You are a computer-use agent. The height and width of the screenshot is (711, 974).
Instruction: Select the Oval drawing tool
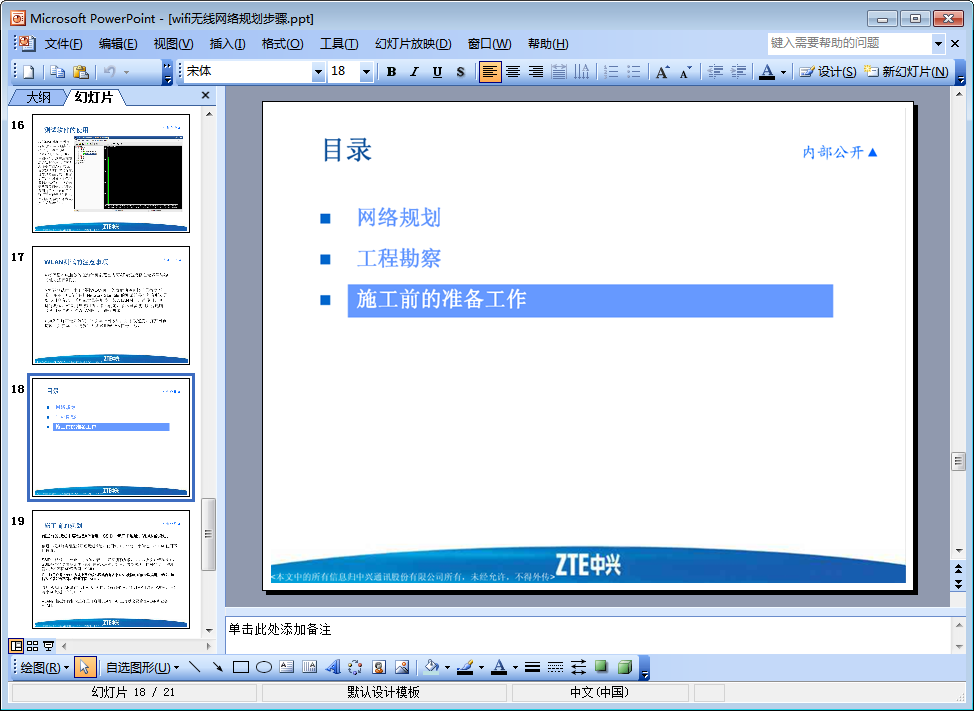point(264,668)
